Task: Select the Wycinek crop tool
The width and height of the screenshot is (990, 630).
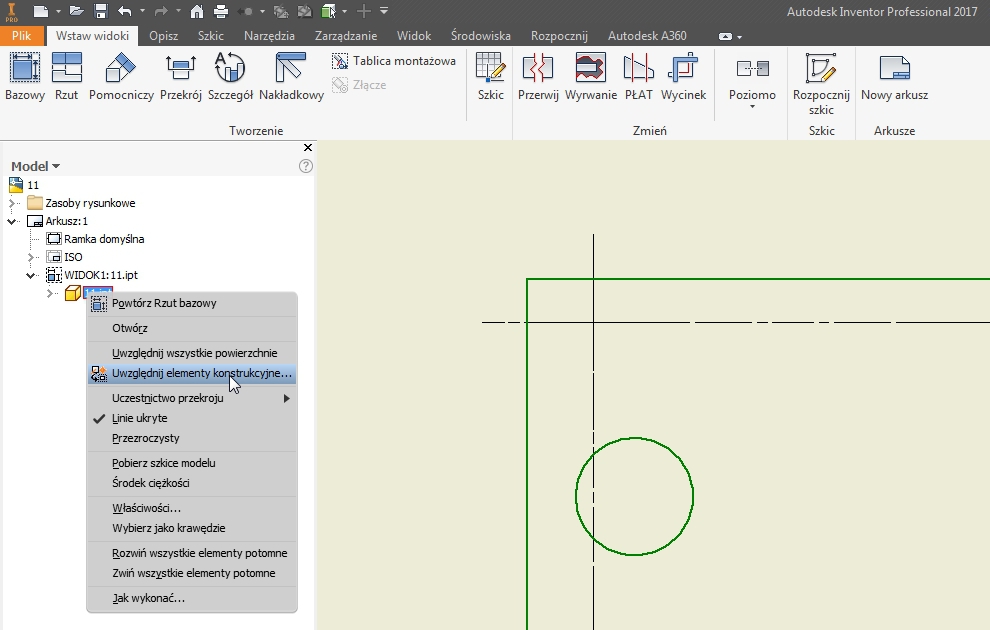Action: point(683,77)
